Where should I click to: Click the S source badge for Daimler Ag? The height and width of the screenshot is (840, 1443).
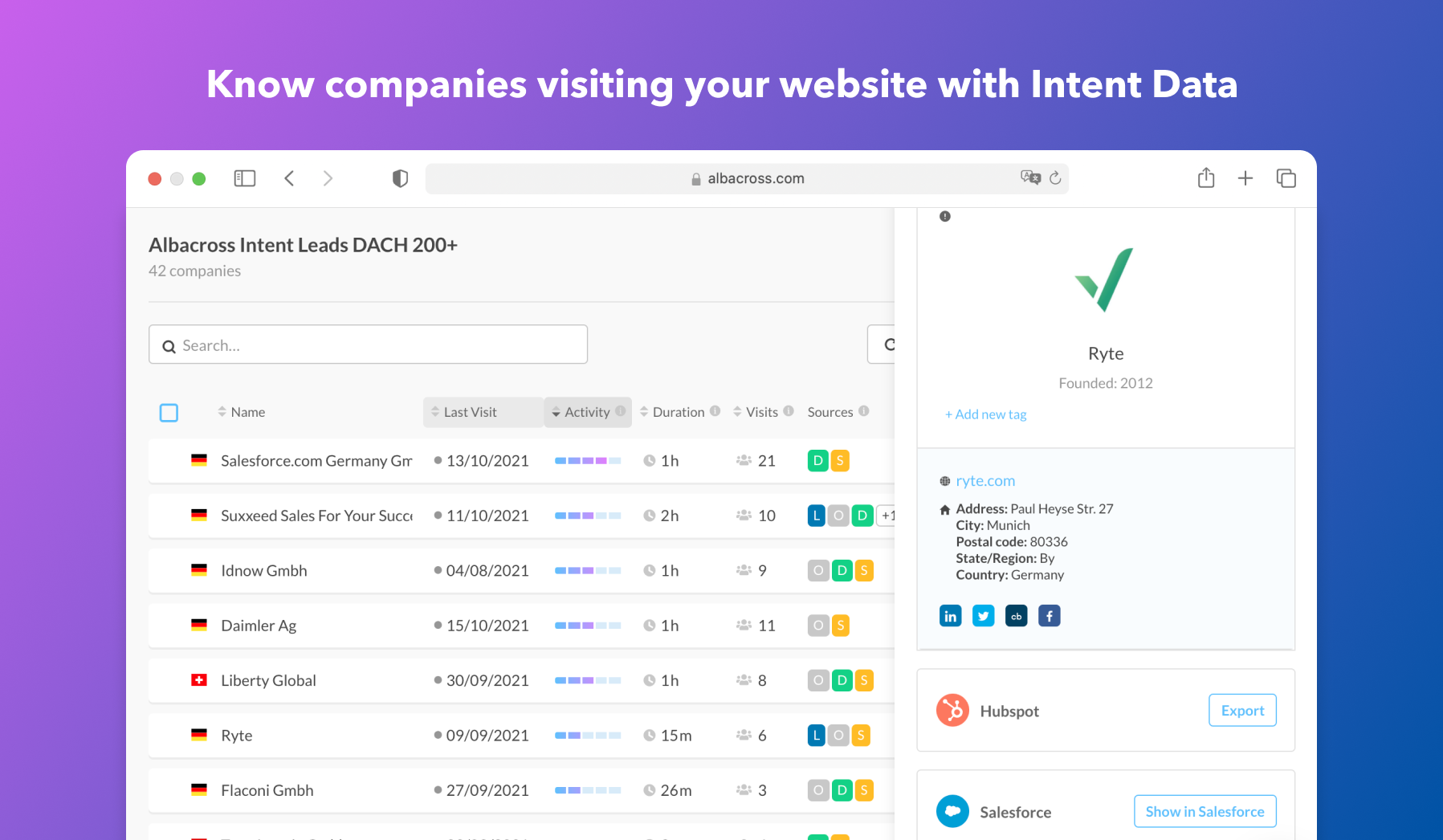(x=840, y=625)
